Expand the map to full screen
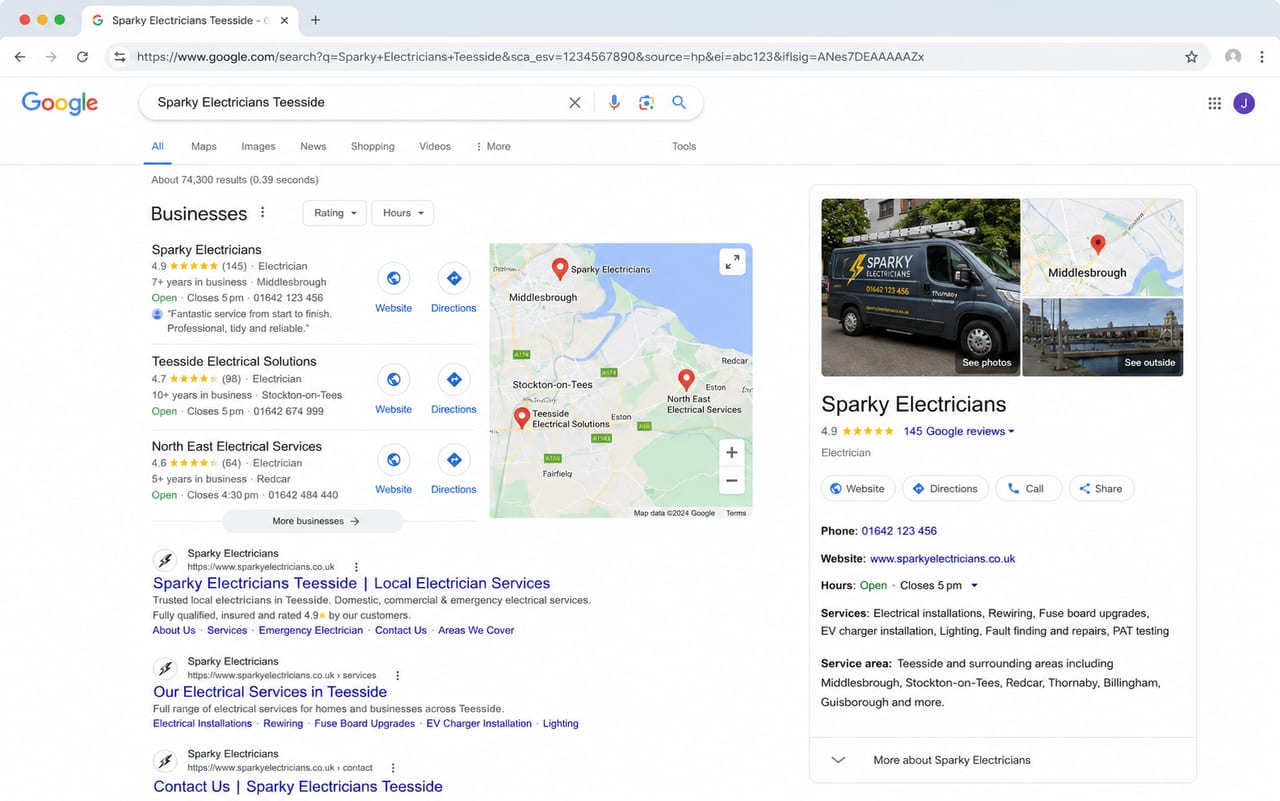The height and width of the screenshot is (801, 1280). [x=732, y=262]
